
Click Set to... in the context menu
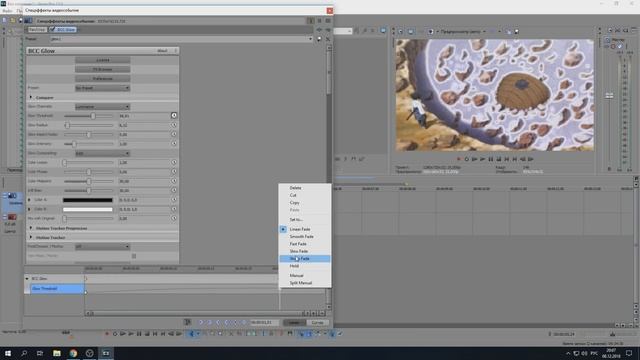[305, 220]
